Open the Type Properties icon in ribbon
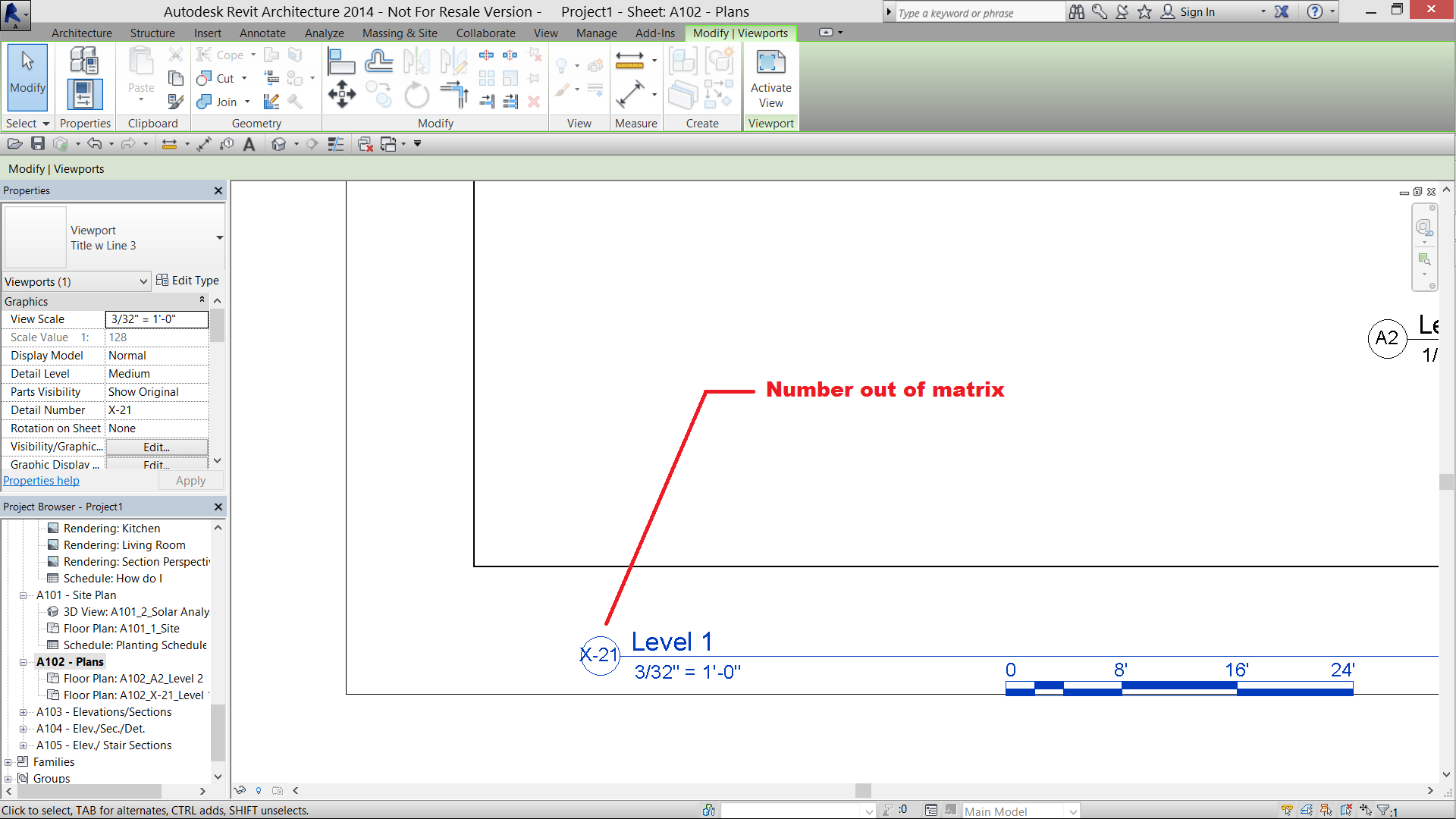 click(x=83, y=61)
